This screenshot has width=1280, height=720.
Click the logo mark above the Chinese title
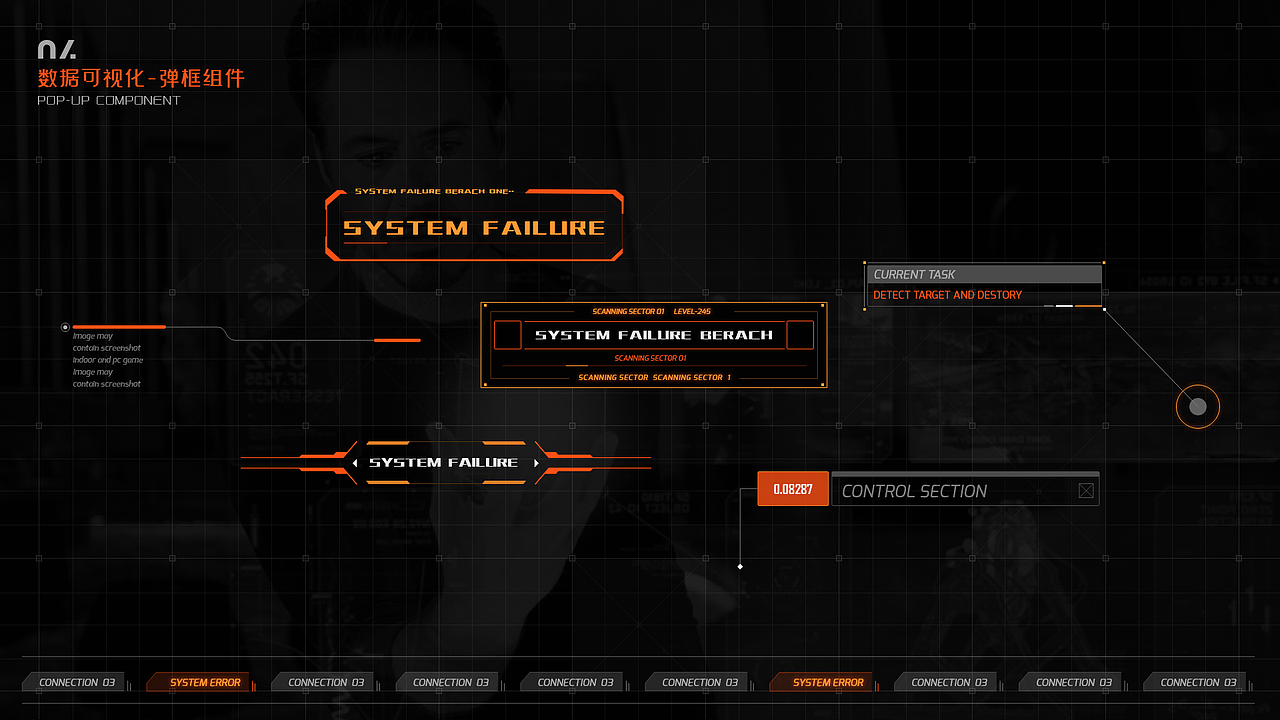(56, 50)
